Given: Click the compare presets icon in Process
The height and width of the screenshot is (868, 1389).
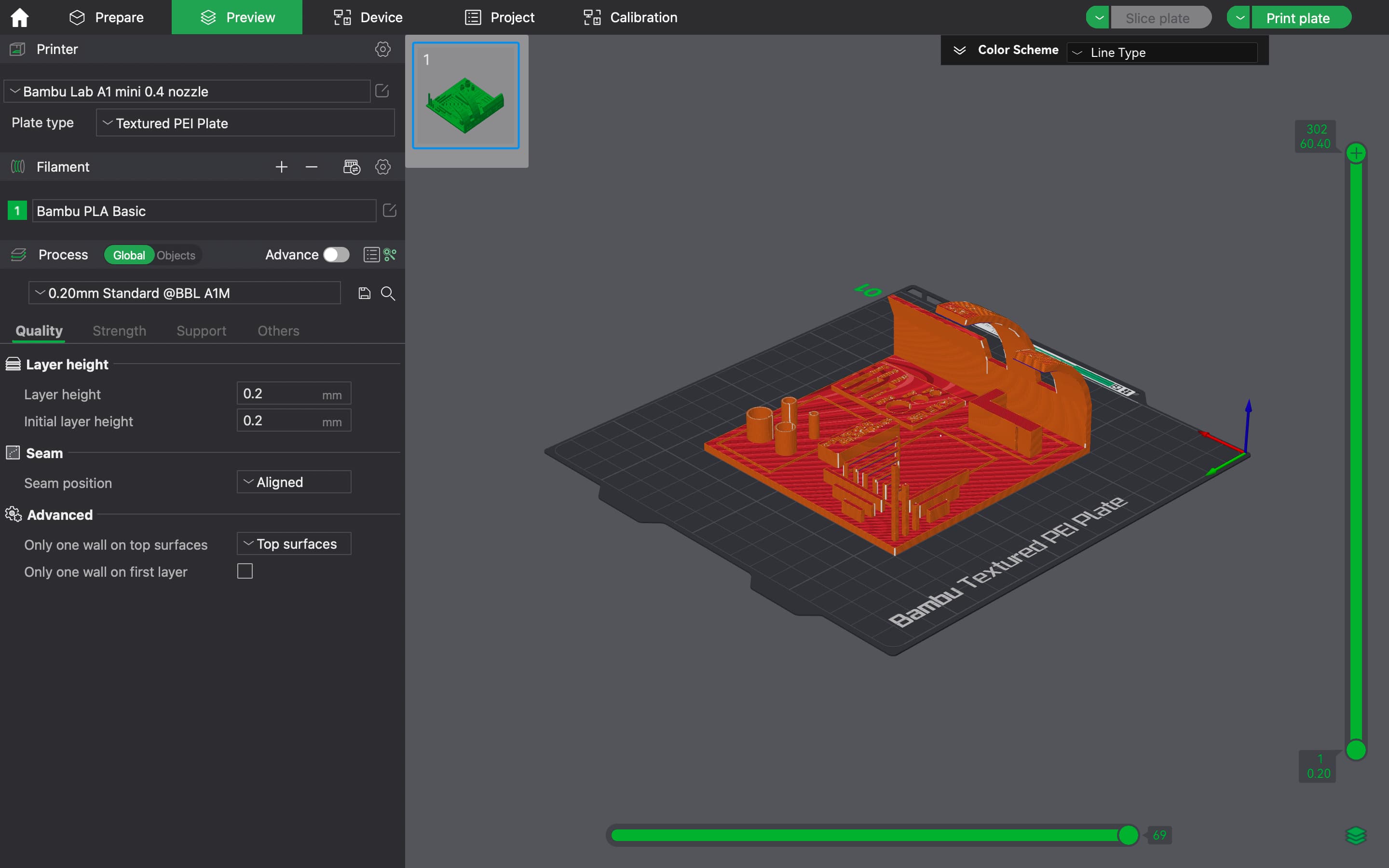Looking at the screenshot, I should click(x=390, y=254).
